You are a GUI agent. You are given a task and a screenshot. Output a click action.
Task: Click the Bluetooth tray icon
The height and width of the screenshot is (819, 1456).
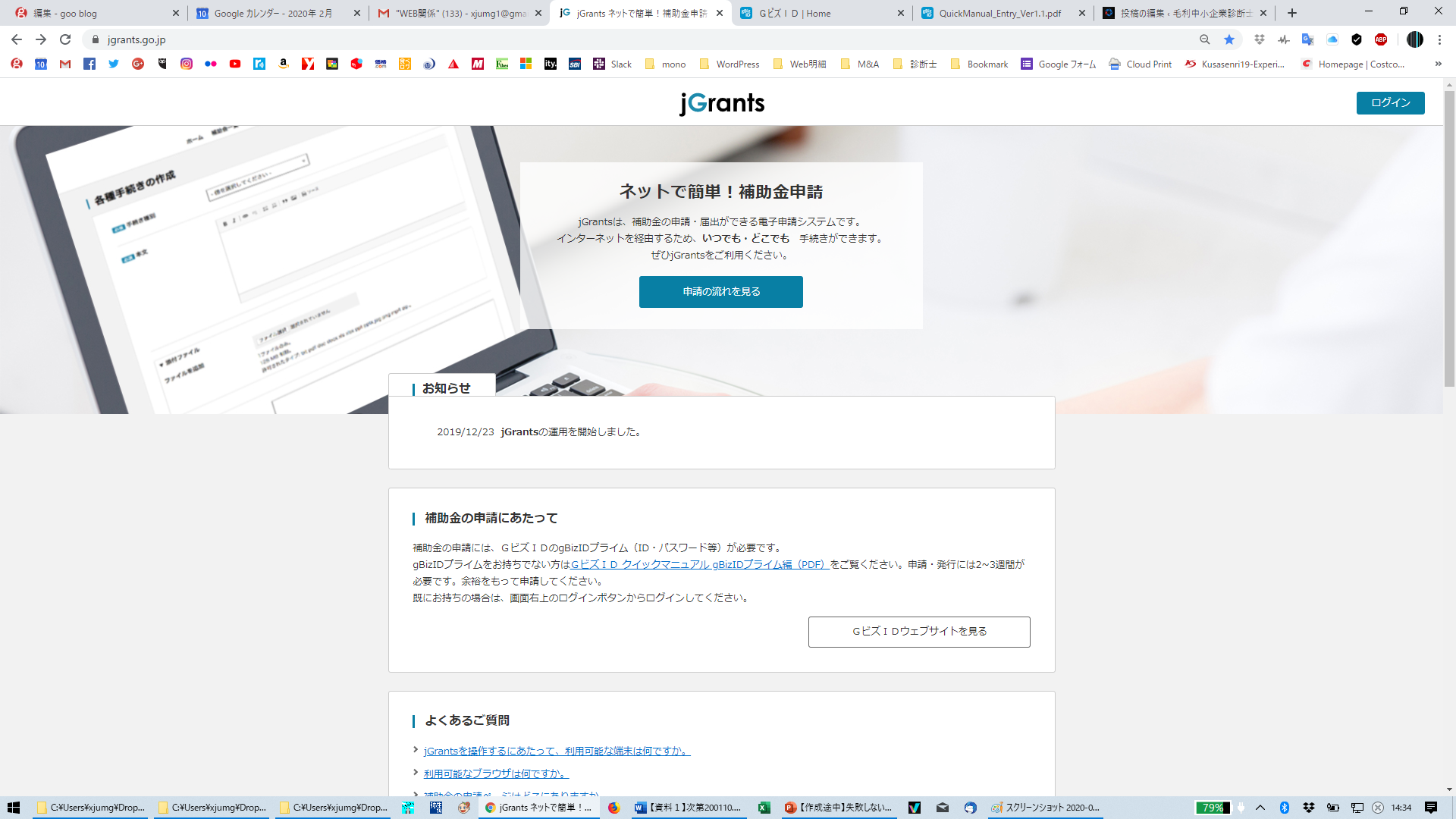click(x=1285, y=808)
